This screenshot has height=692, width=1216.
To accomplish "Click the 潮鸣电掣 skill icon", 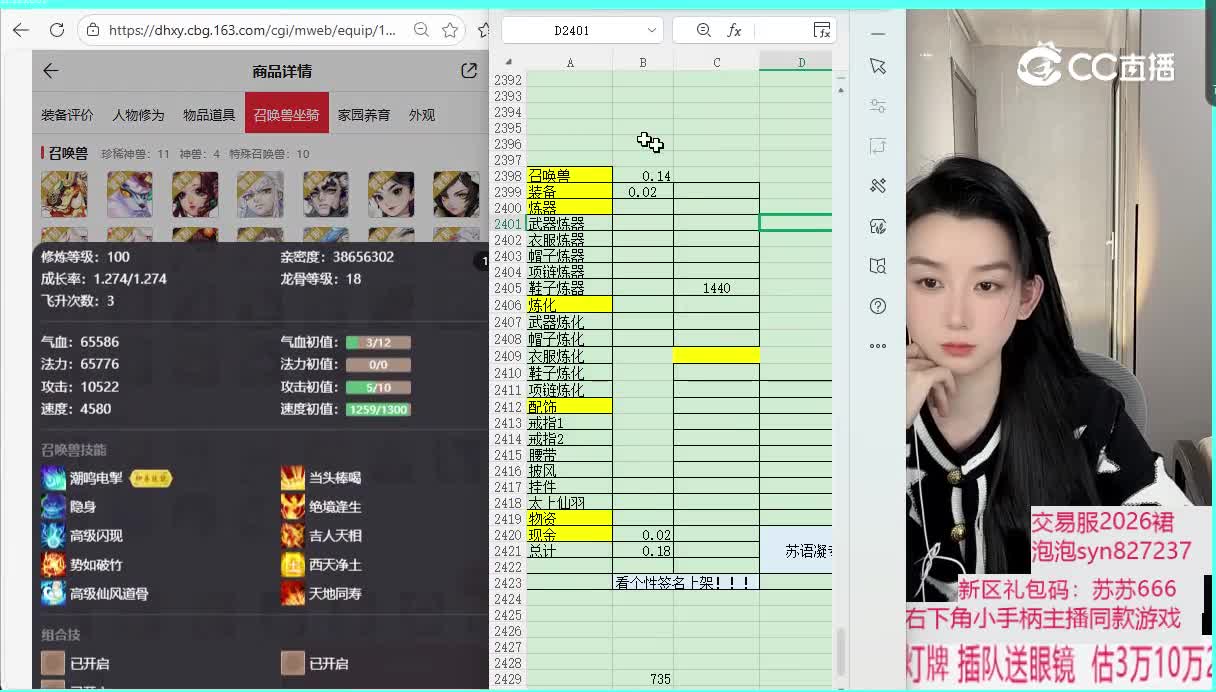I will [x=53, y=478].
